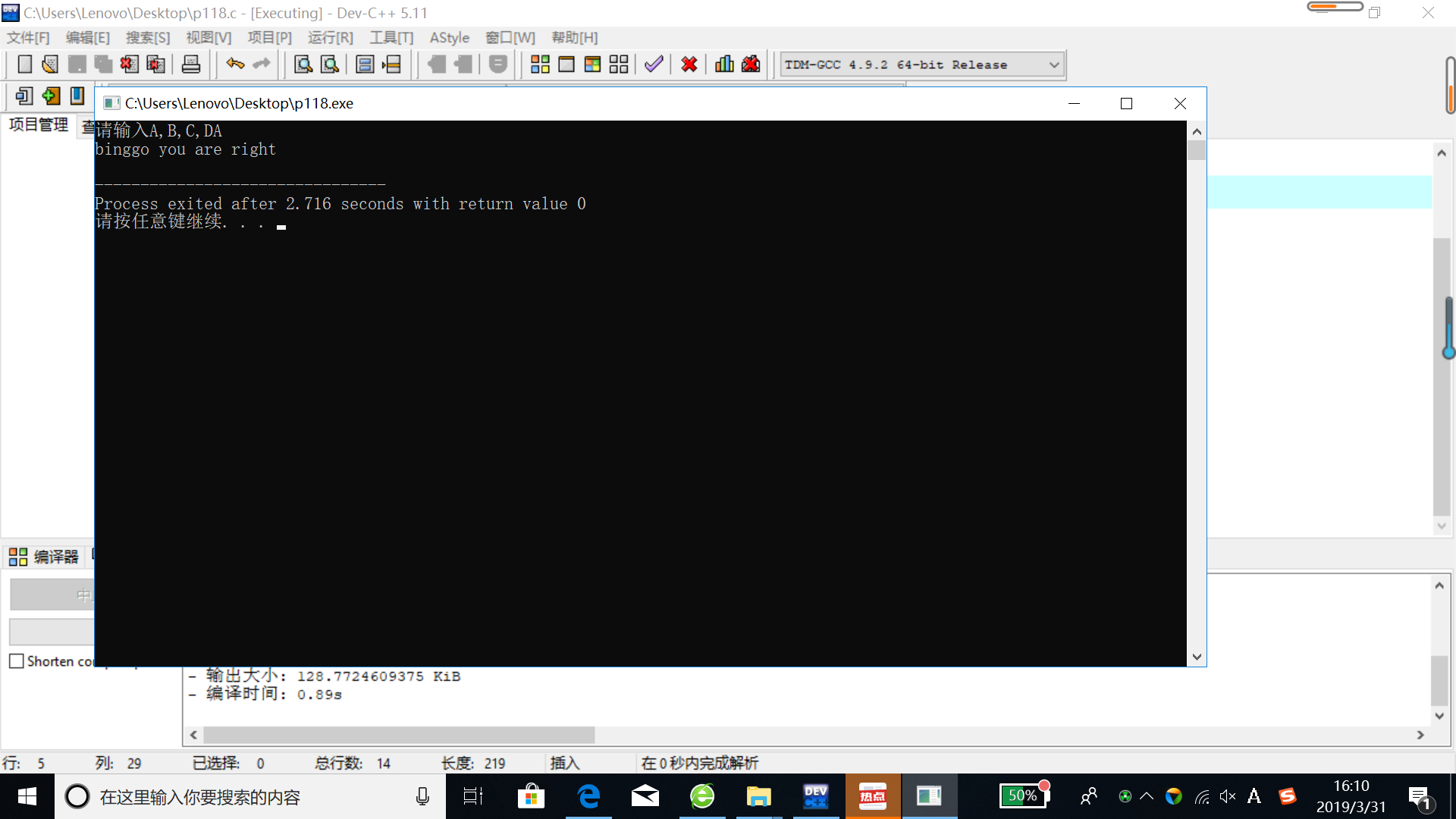Switch to the 项目管理 tab
This screenshot has width=1456, height=819.
(x=39, y=124)
